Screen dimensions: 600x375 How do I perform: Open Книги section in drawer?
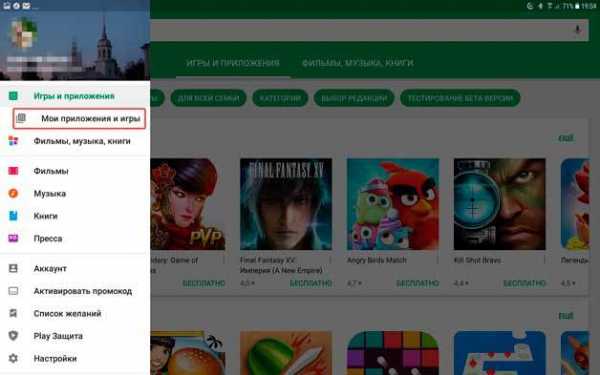pyautogui.click(x=75, y=216)
